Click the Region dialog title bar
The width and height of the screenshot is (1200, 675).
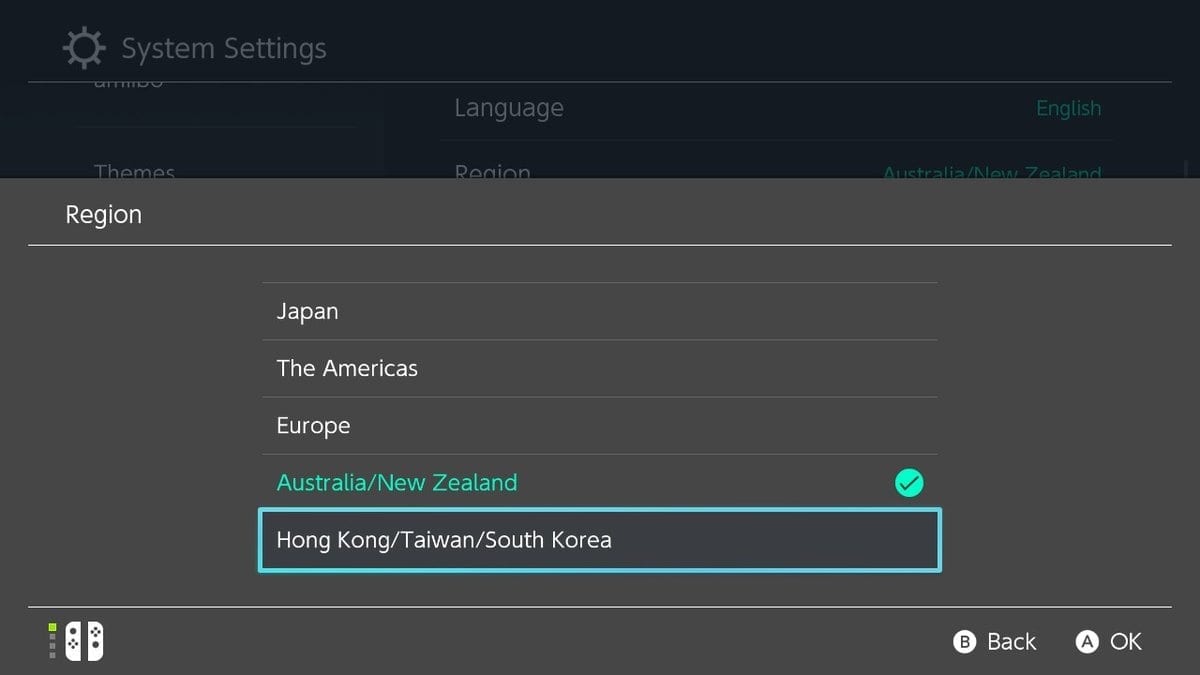(x=103, y=214)
